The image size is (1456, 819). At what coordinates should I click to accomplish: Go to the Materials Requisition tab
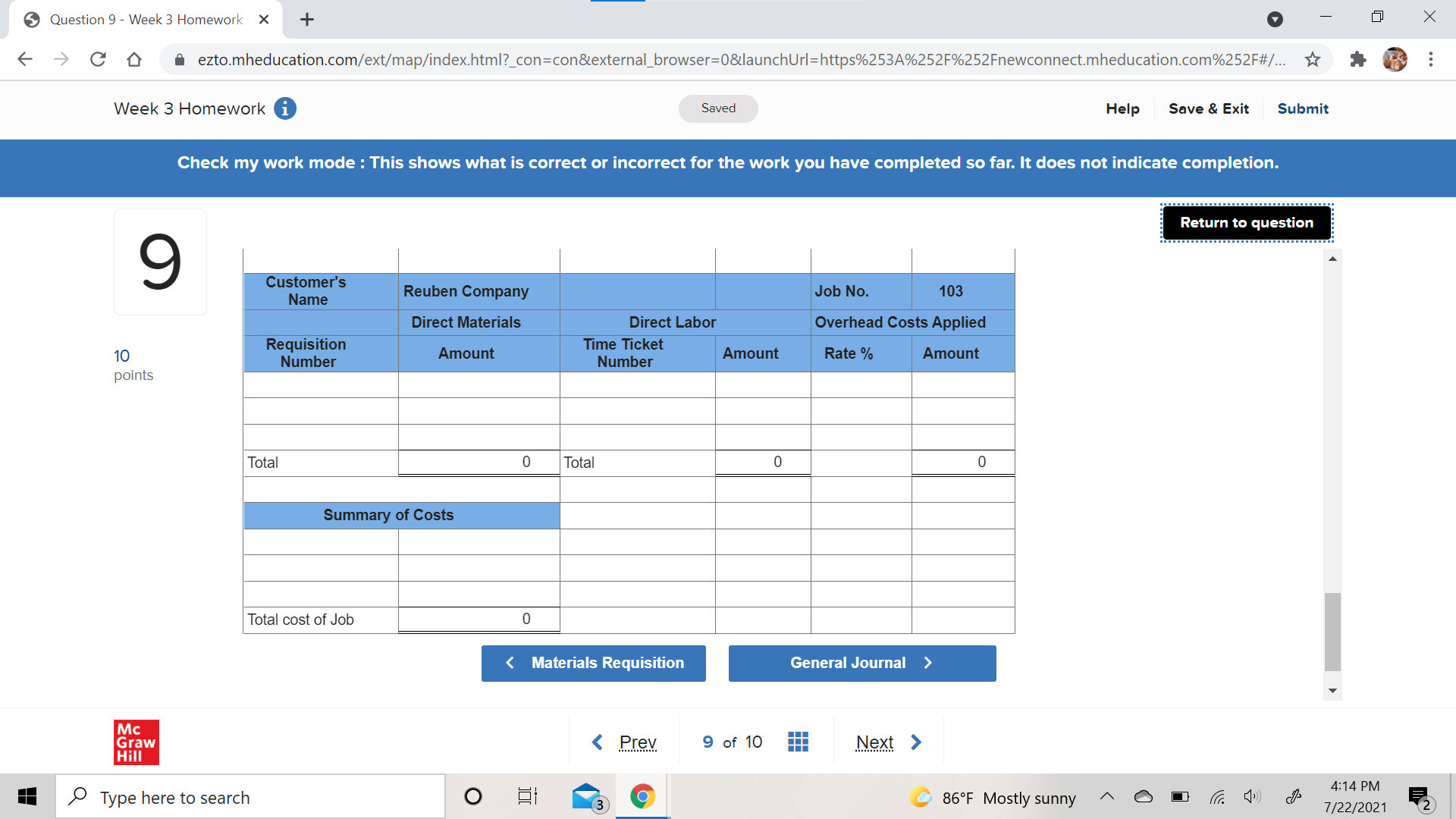pyautogui.click(x=594, y=663)
